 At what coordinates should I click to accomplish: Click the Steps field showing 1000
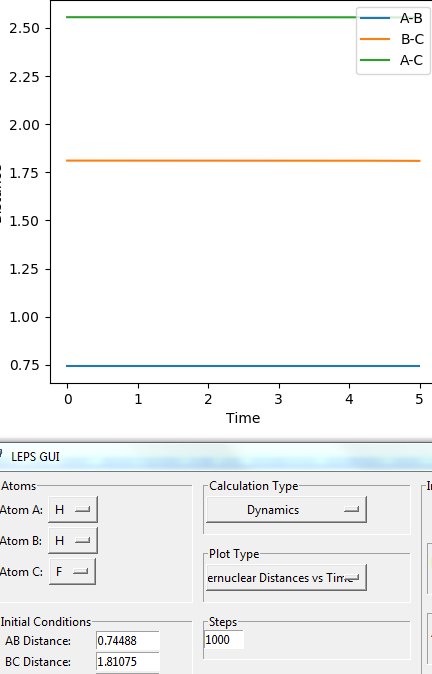click(224, 640)
